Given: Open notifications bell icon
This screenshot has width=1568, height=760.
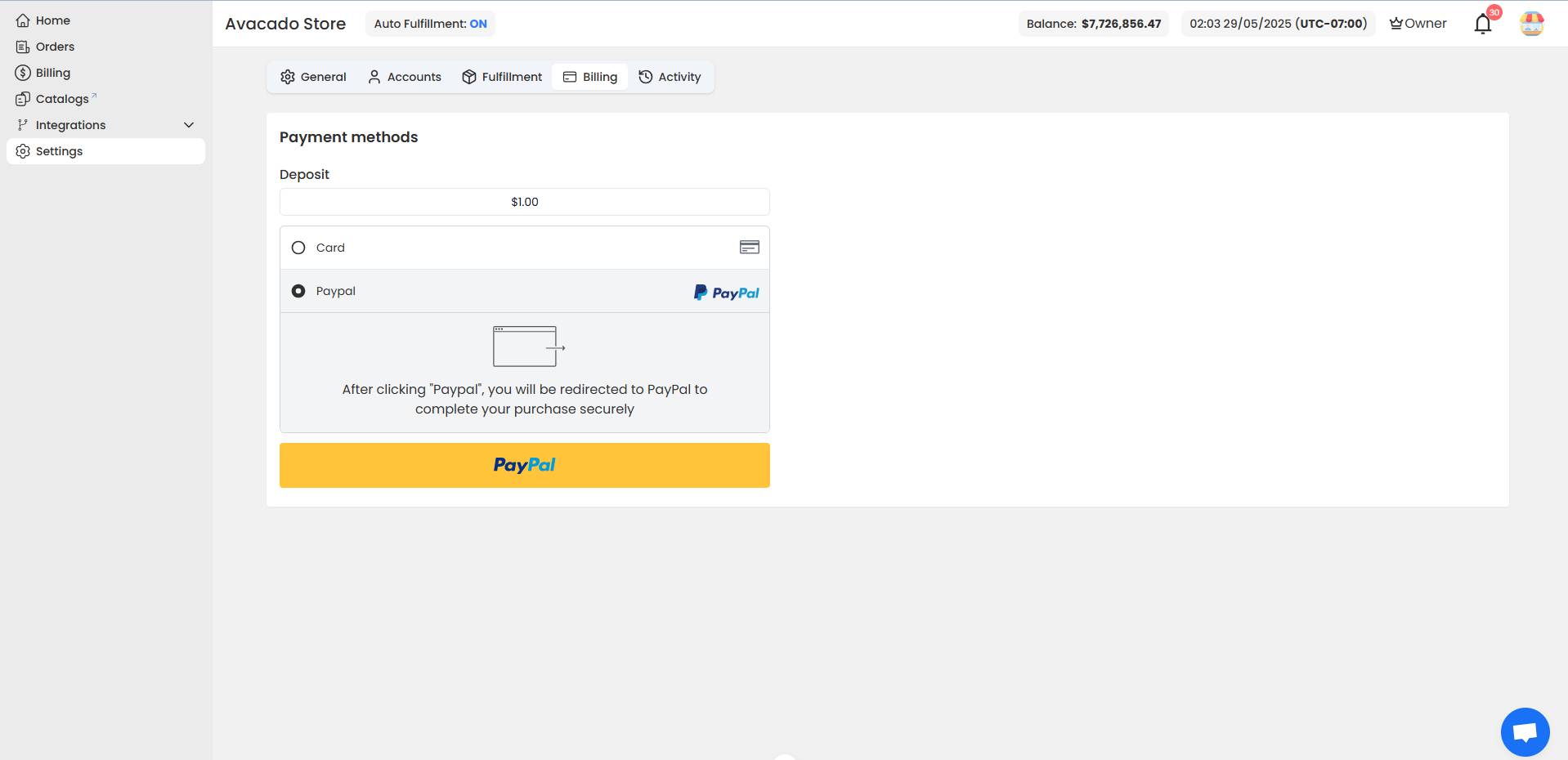Looking at the screenshot, I should coord(1483,24).
